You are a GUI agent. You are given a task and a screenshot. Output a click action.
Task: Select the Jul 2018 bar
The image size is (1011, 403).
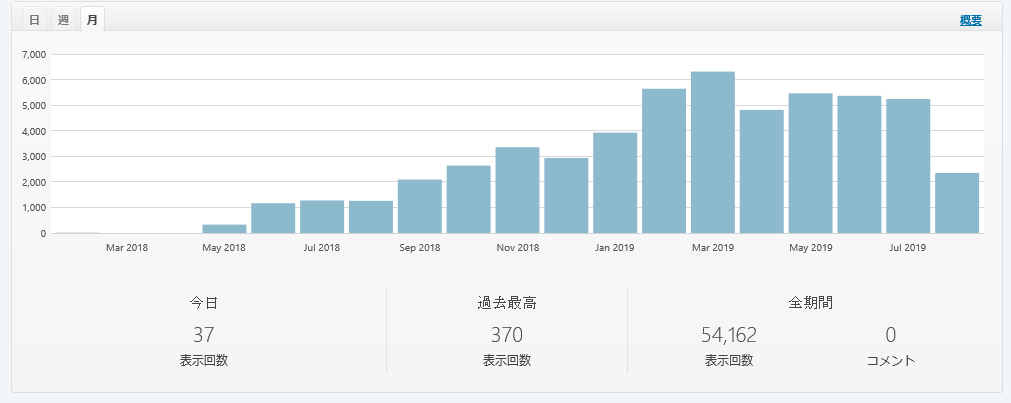click(322, 217)
